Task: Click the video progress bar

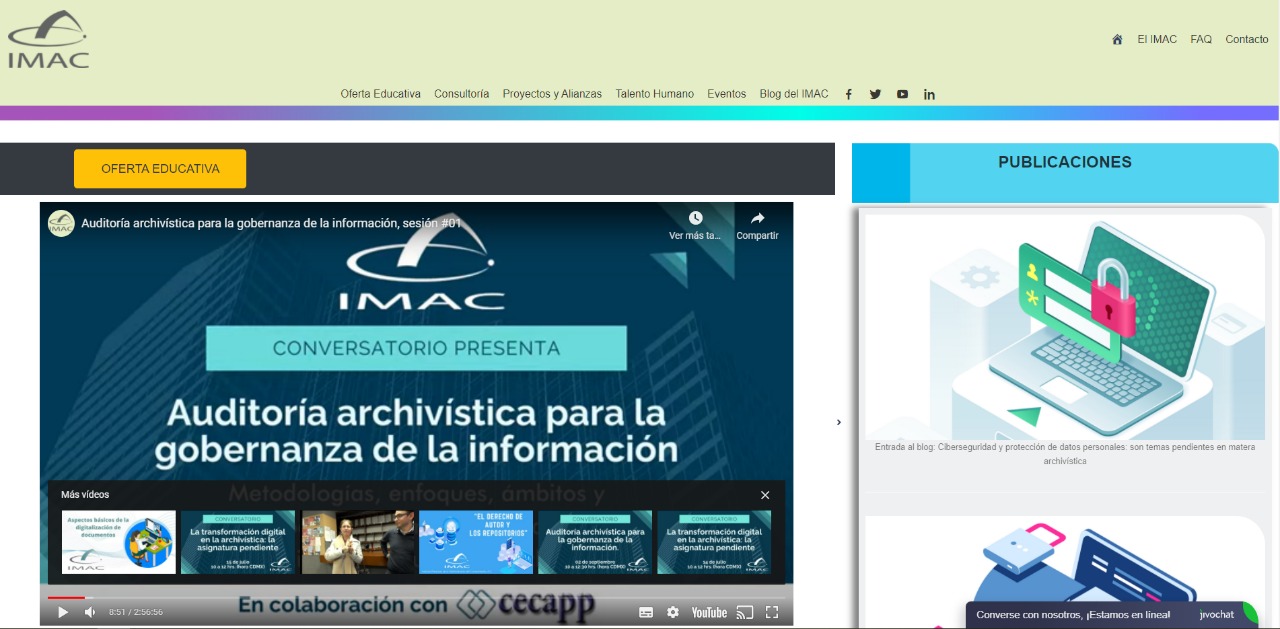Action: (x=416, y=597)
